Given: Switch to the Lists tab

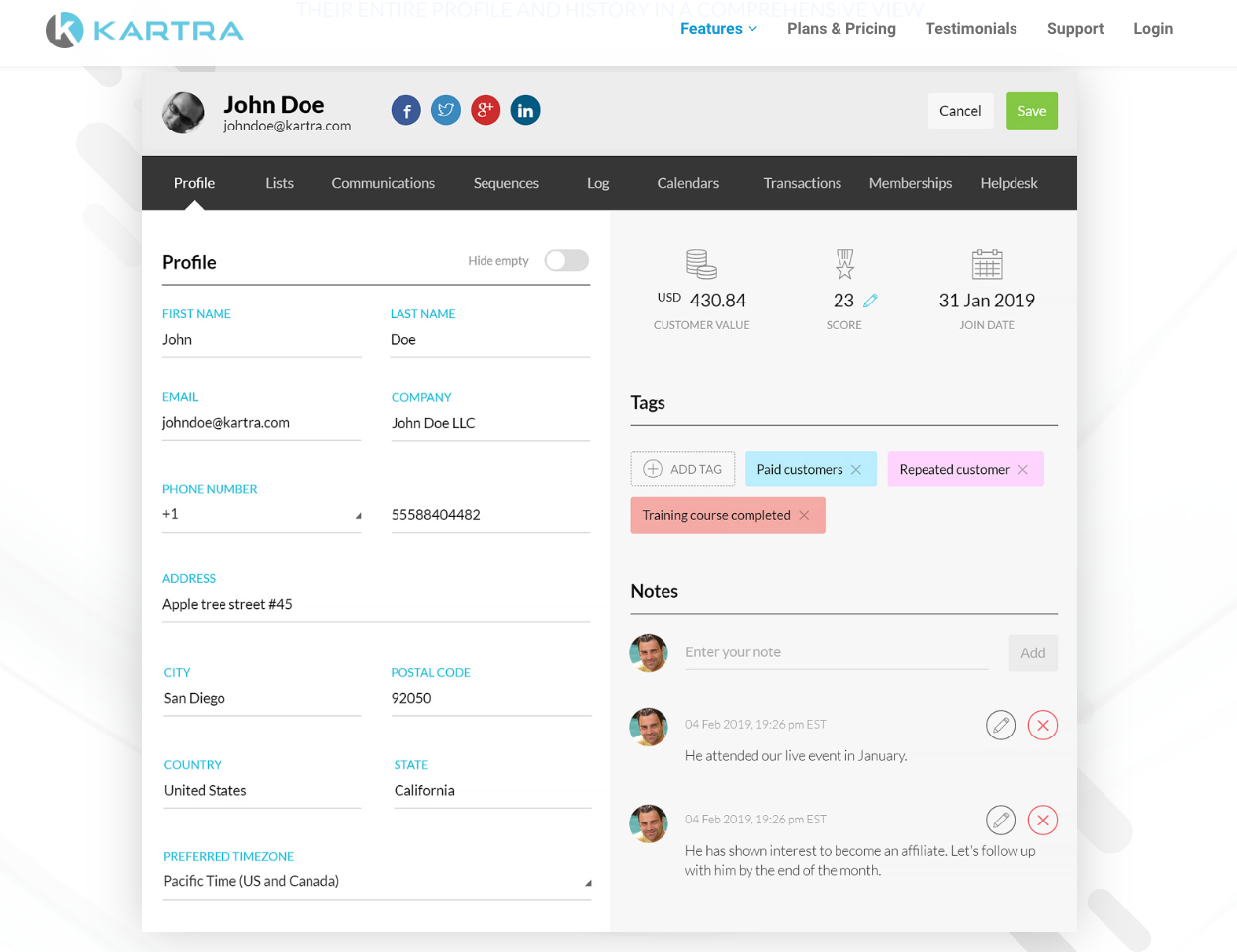Looking at the screenshot, I should coord(279,183).
